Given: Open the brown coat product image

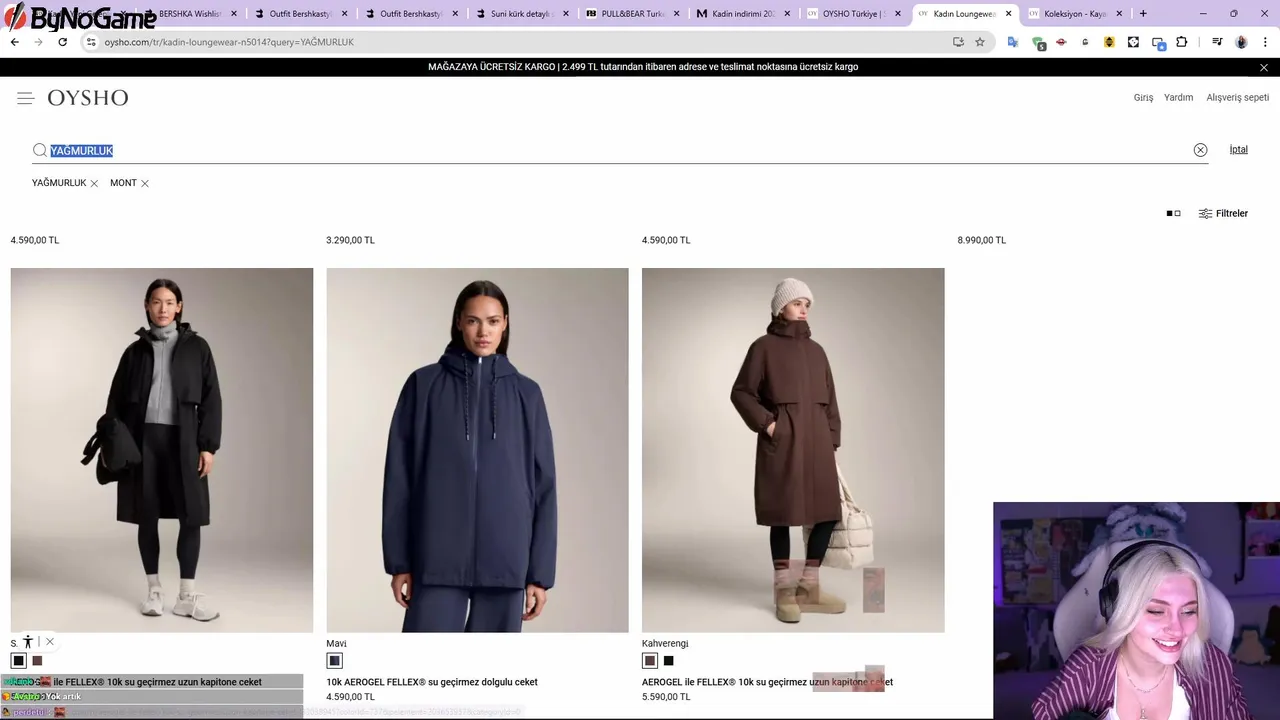Looking at the screenshot, I should click(x=793, y=450).
